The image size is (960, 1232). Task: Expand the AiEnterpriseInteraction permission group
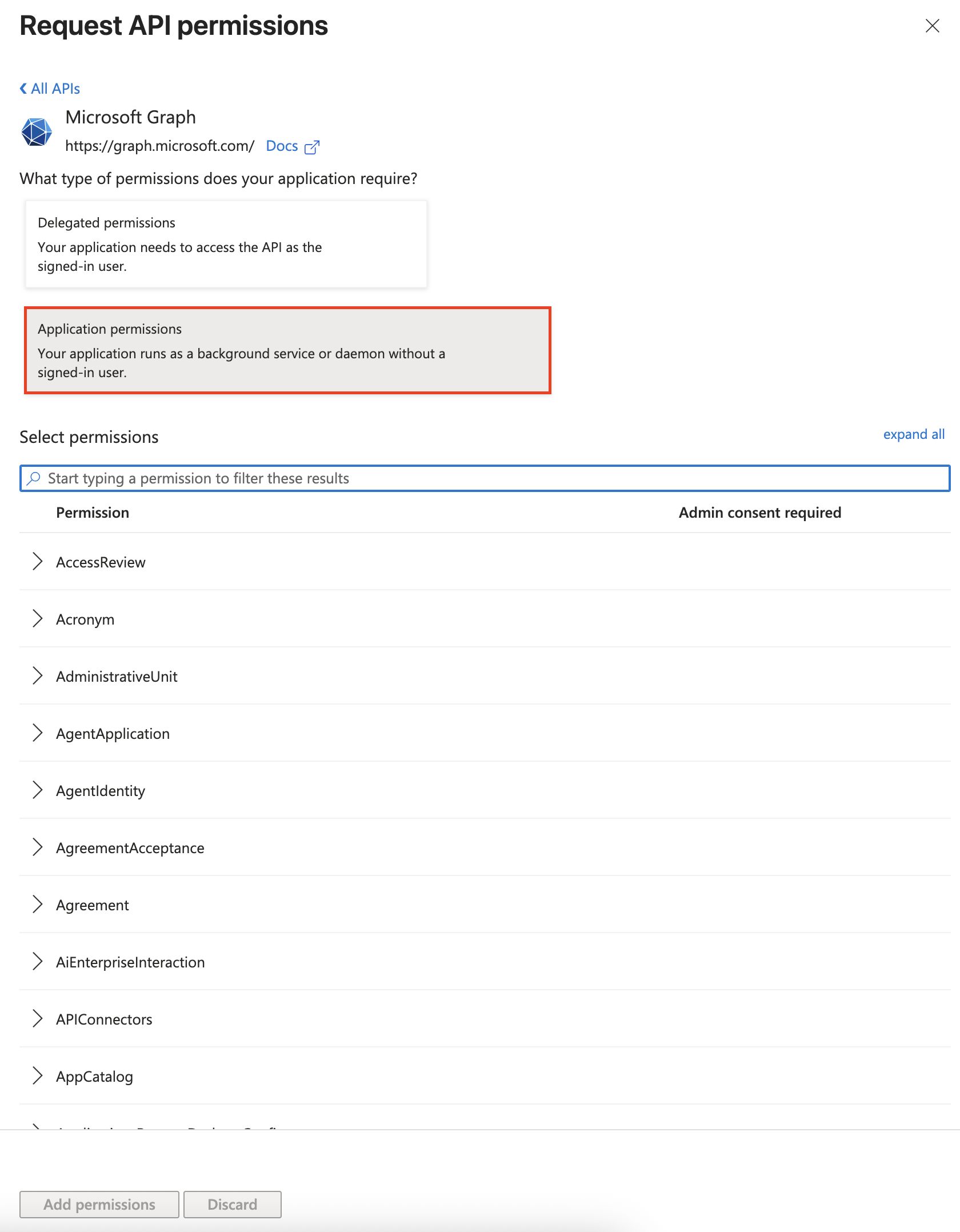pyautogui.click(x=38, y=962)
